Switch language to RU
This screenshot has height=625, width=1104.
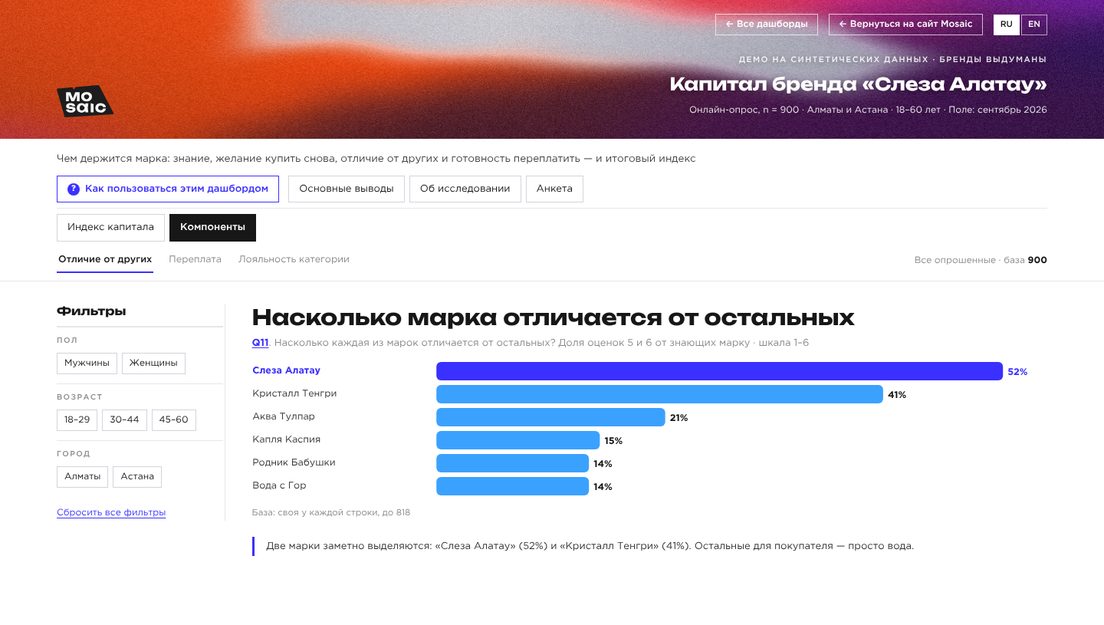coord(1007,24)
